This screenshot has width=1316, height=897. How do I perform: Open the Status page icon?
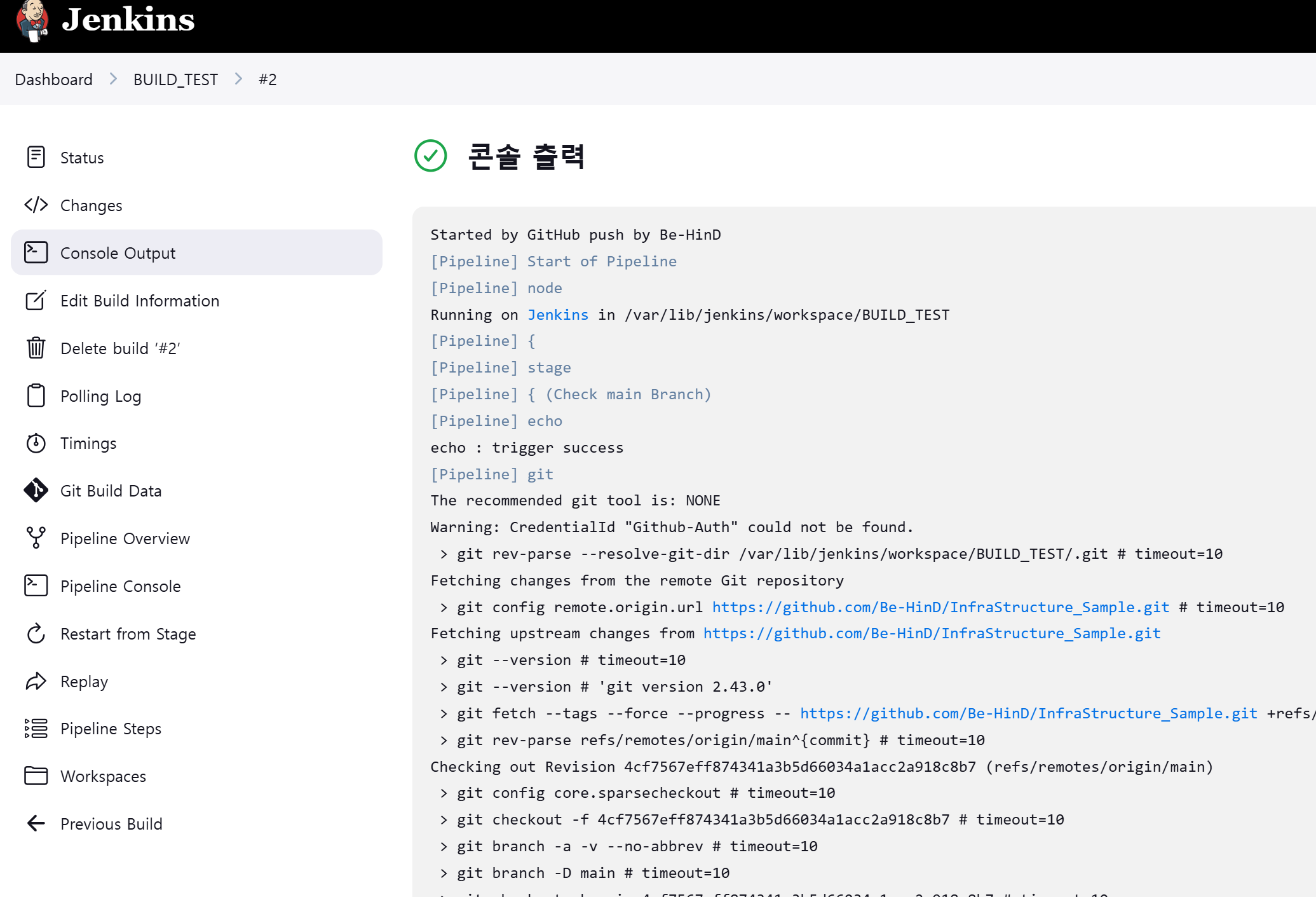(36, 157)
